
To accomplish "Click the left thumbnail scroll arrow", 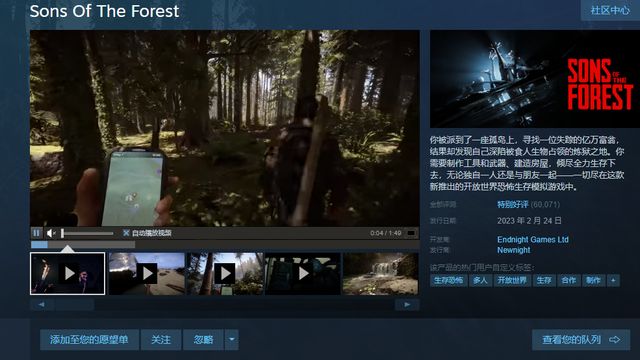I will pos(41,304).
